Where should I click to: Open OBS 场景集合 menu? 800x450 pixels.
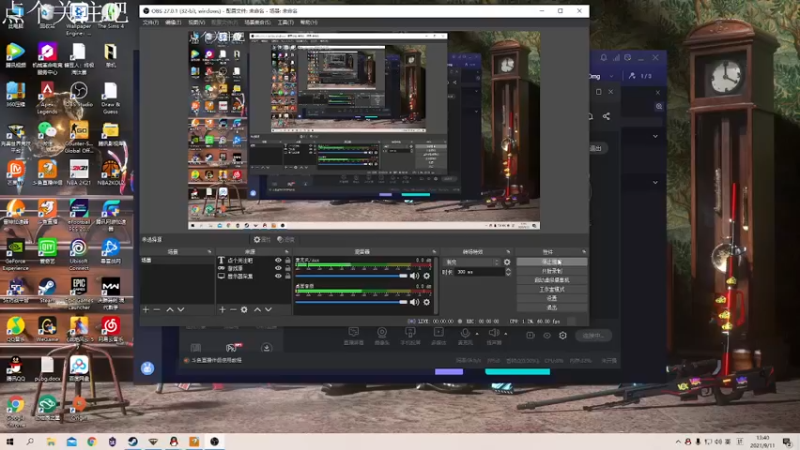click(258, 22)
